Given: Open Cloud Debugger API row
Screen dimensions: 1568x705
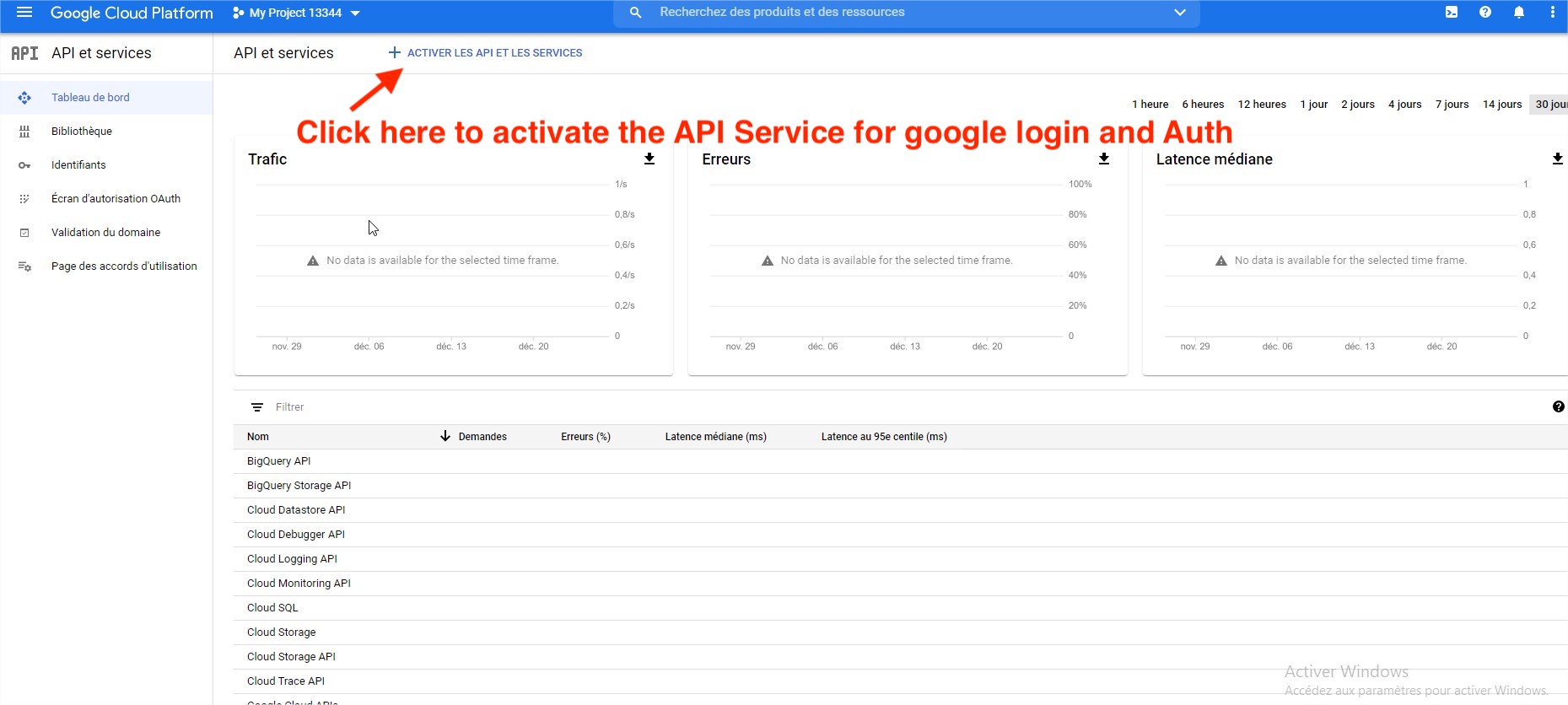Looking at the screenshot, I should [901, 535].
